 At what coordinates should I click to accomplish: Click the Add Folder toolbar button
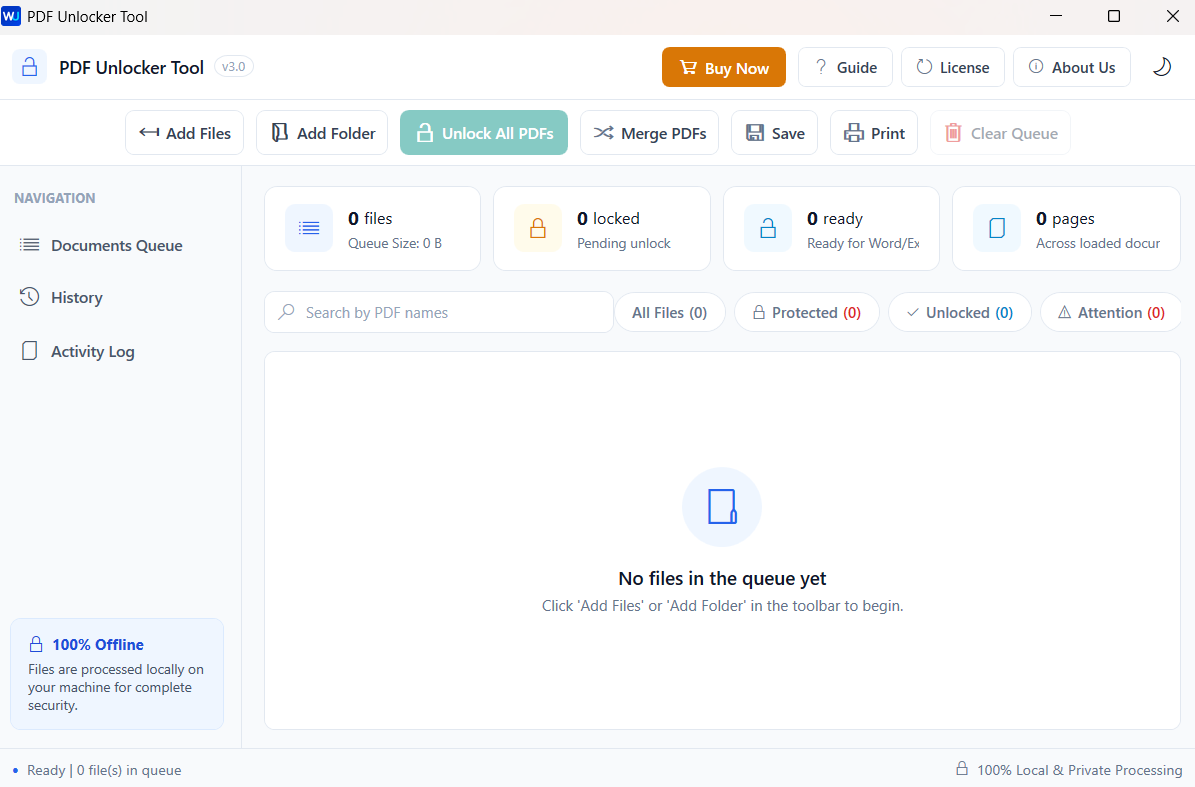point(322,133)
